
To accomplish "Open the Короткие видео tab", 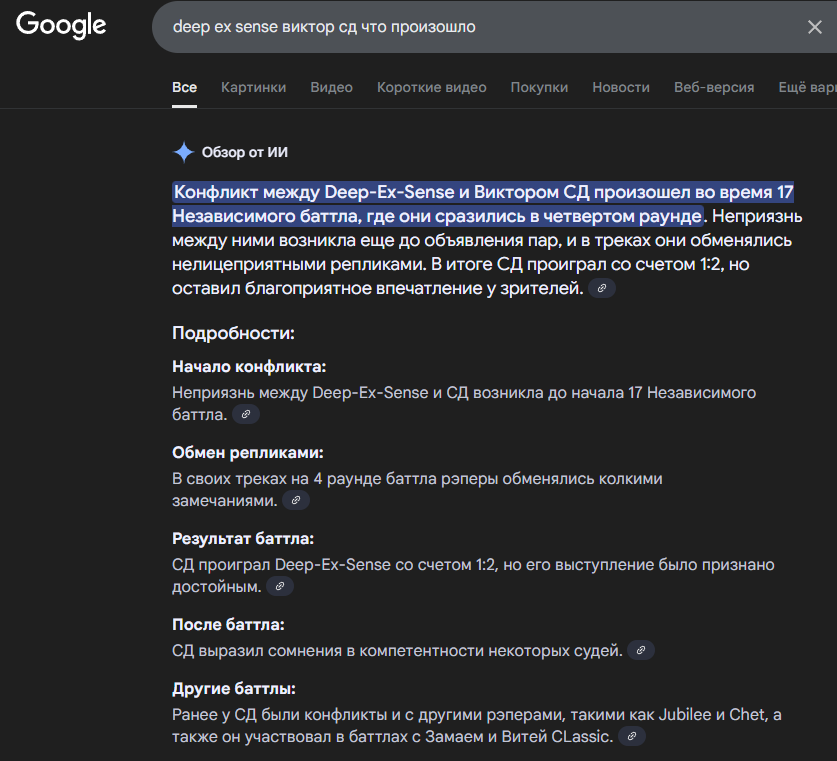I will [x=431, y=87].
